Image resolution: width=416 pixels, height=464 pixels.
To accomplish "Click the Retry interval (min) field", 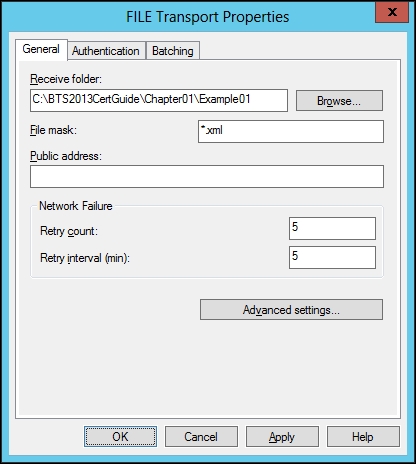I will [332, 257].
